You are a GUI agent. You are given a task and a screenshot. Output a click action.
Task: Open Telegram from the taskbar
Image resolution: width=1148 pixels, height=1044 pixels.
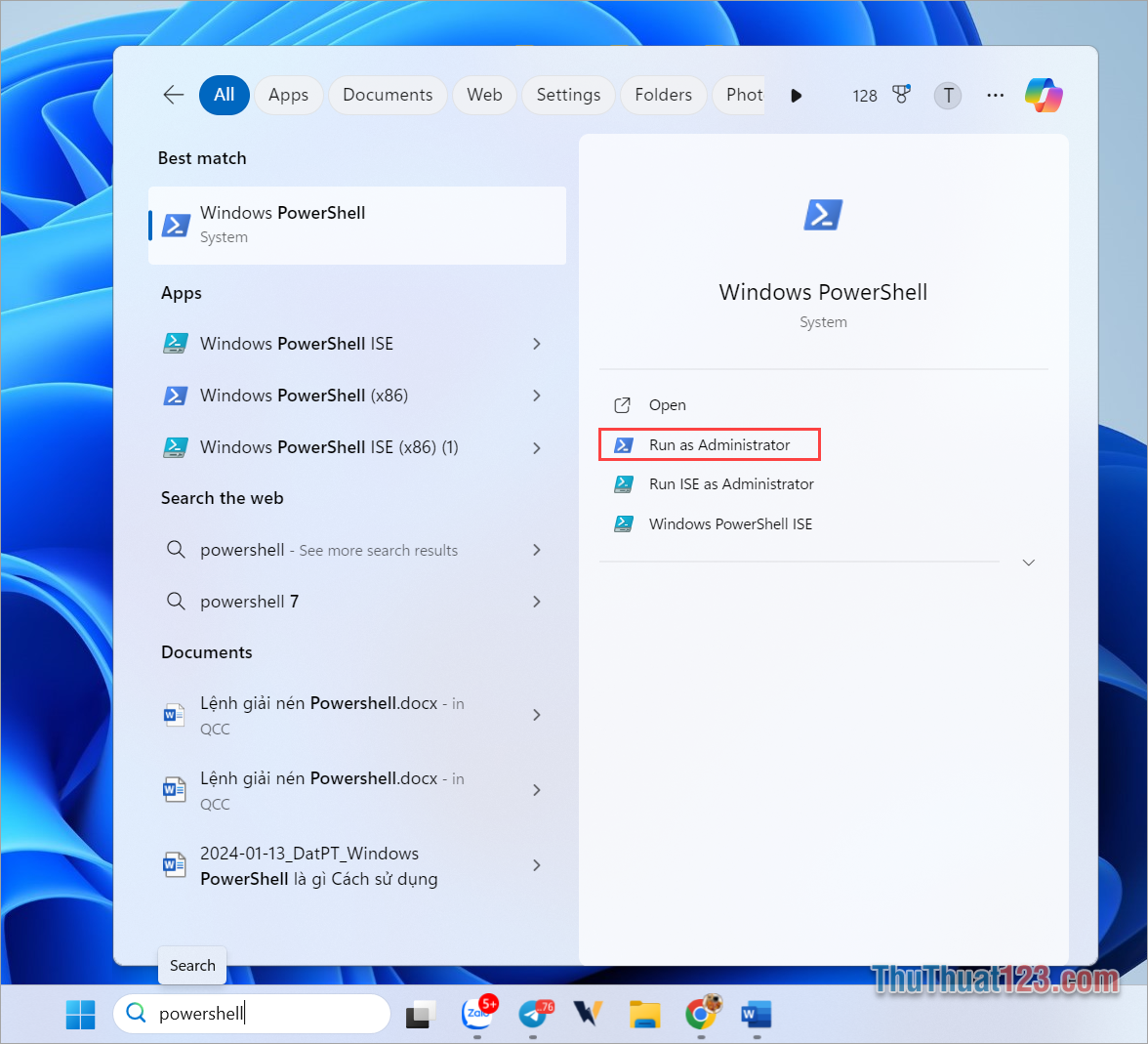(x=535, y=1014)
